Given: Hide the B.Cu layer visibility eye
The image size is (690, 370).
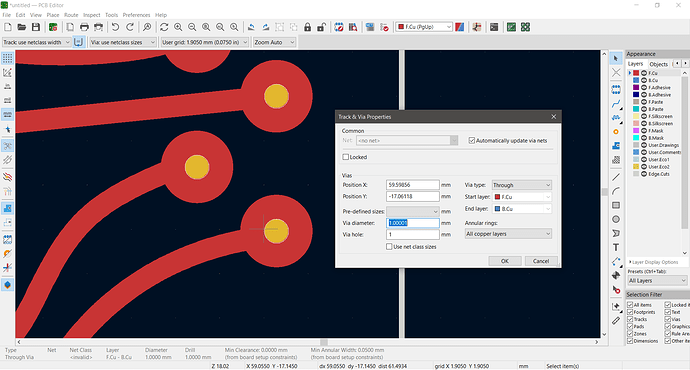Looking at the screenshot, I should point(644,81).
